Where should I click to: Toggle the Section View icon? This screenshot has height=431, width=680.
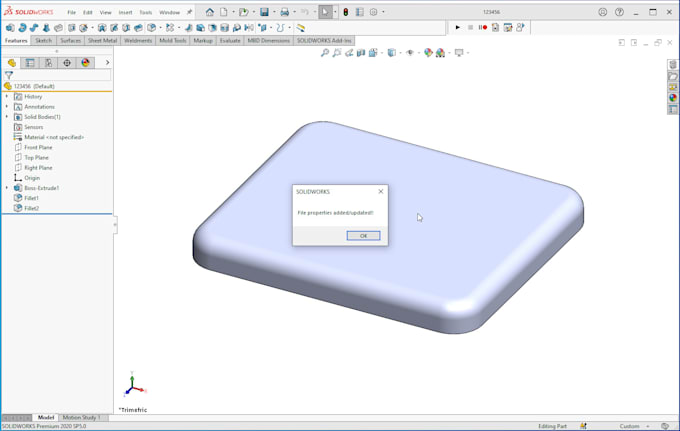[x=361, y=52]
